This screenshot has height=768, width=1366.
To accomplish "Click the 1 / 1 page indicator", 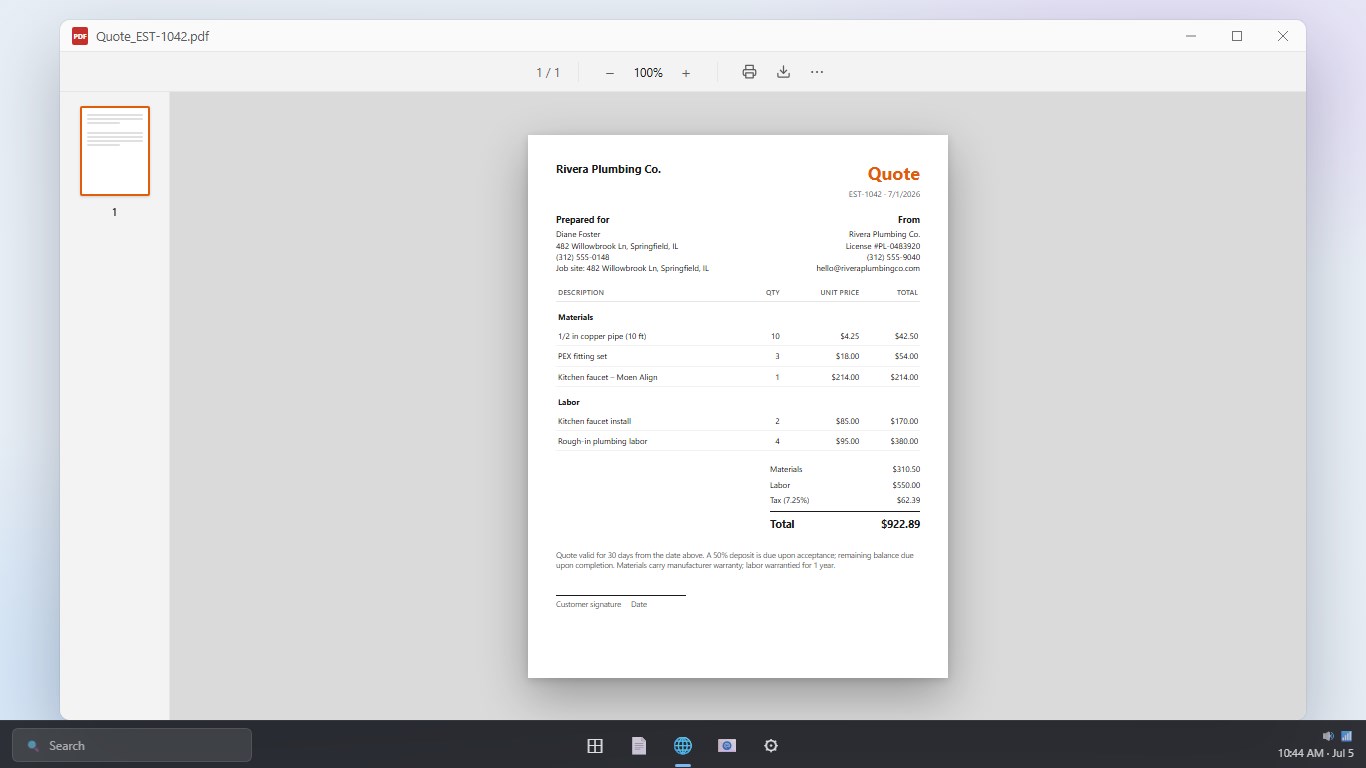I will pos(548,73).
